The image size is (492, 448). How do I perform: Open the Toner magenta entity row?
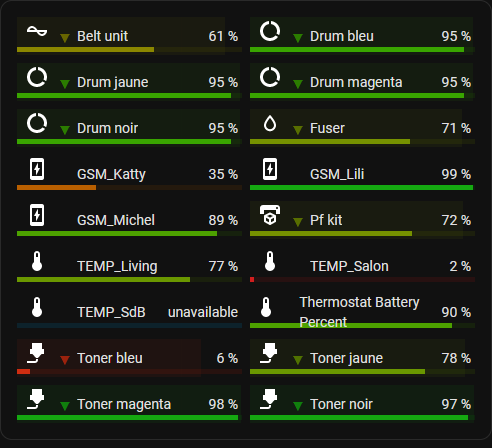pos(129,403)
